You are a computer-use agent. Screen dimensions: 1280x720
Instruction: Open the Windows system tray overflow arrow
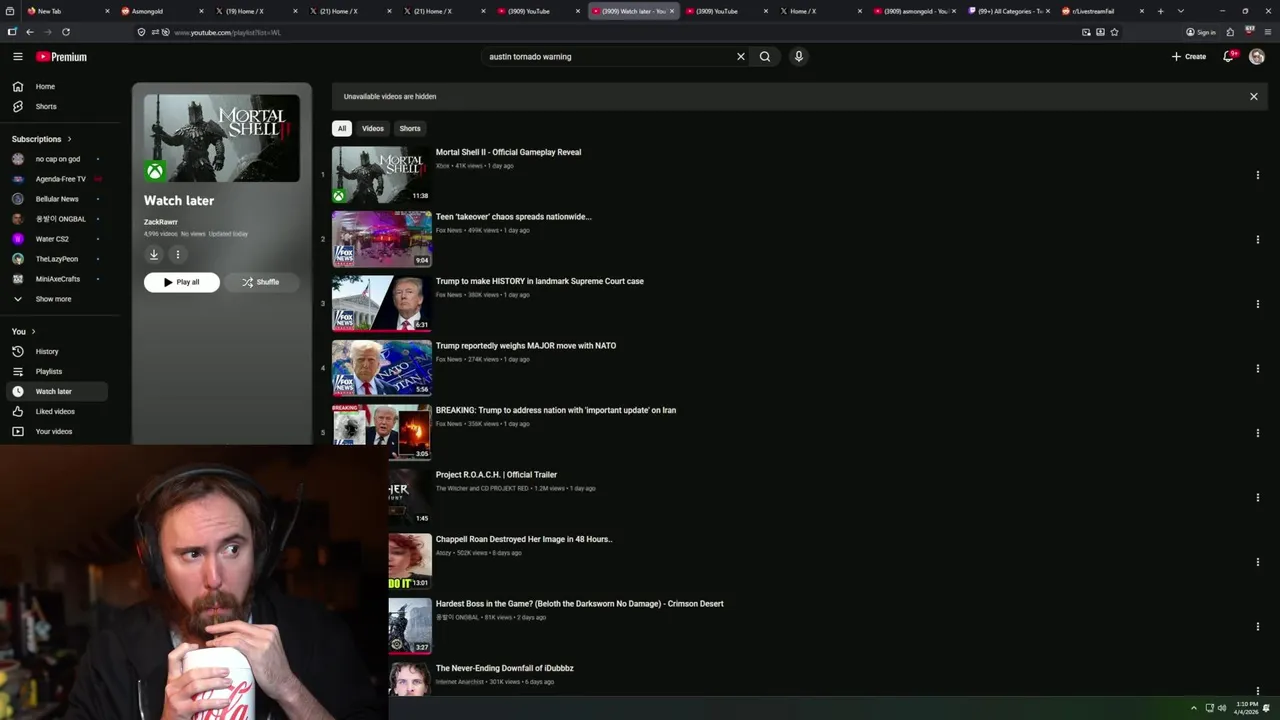[x=1193, y=708]
